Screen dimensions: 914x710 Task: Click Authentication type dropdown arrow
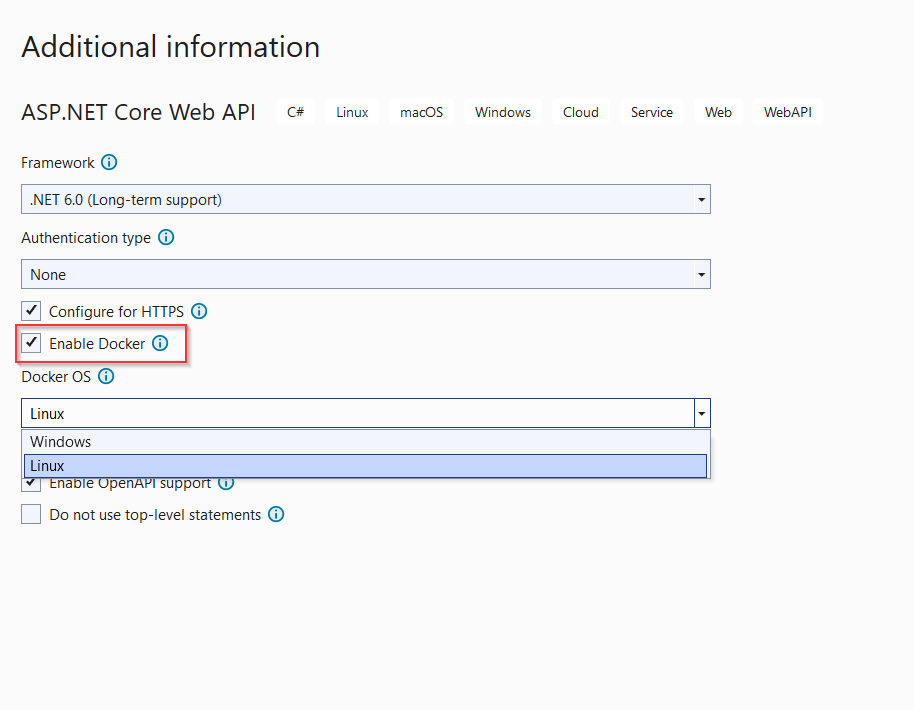tap(702, 274)
